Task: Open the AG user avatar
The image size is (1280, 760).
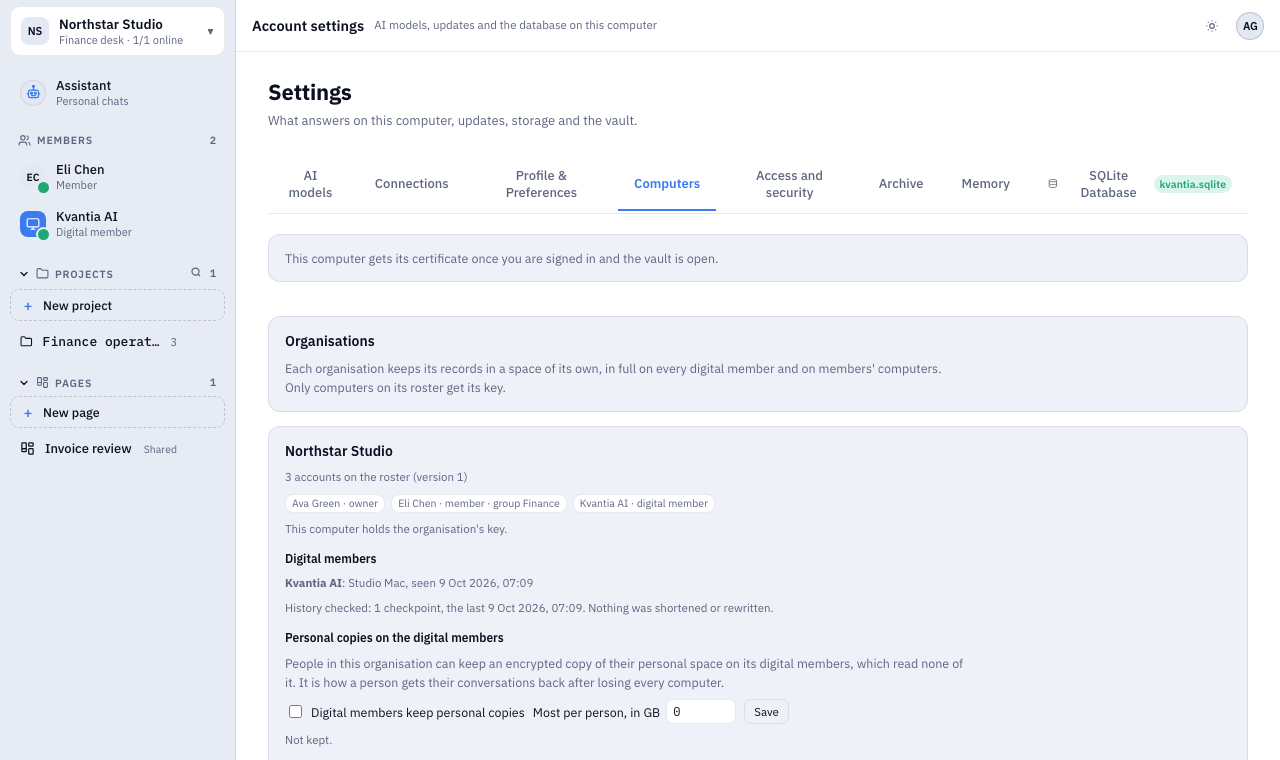Action: (x=1250, y=26)
